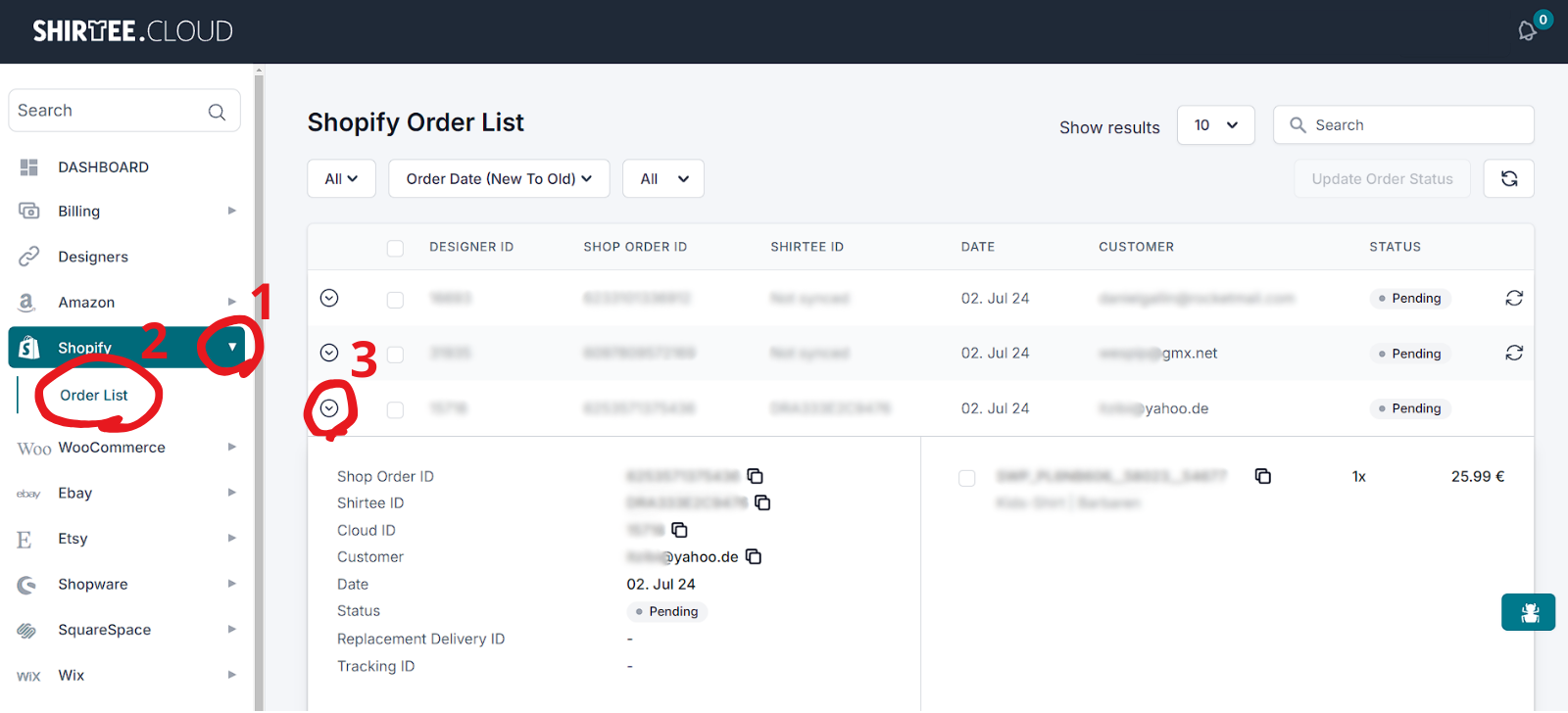The height and width of the screenshot is (713, 1568).
Task: Click the Shopware logo icon
Action: pyautogui.click(x=26, y=585)
